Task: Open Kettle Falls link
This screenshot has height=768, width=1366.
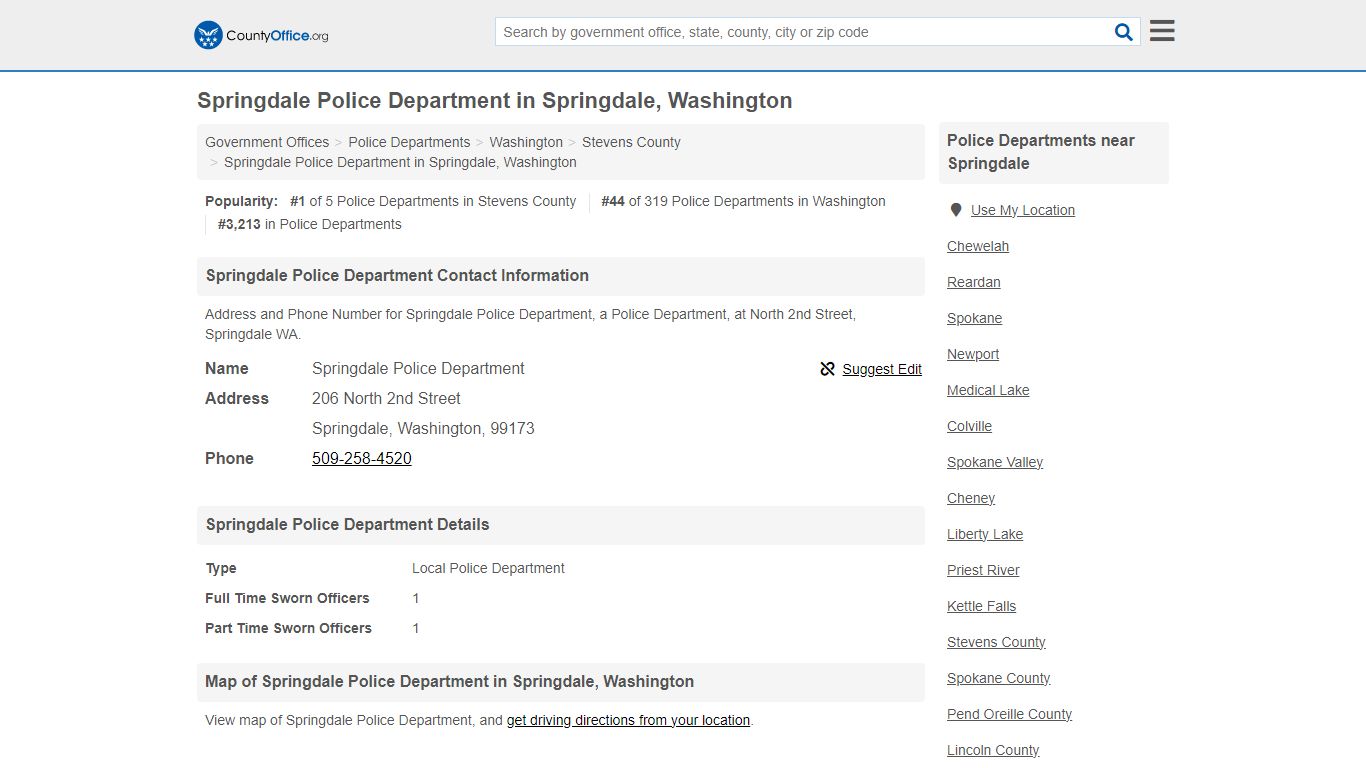Action: click(982, 606)
